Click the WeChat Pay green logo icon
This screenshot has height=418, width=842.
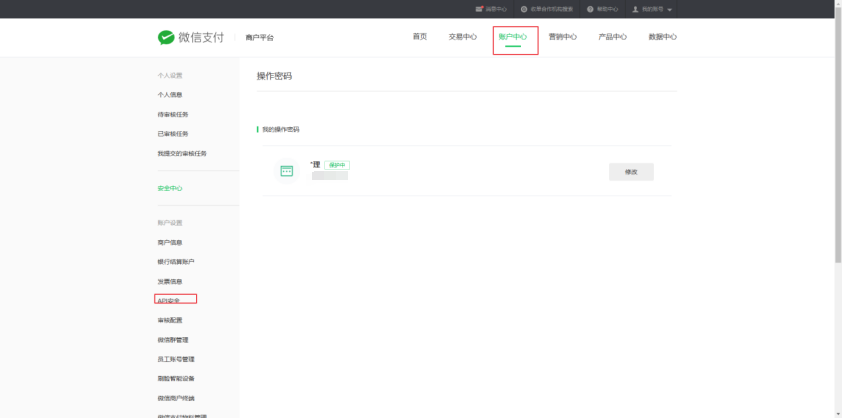166,37
